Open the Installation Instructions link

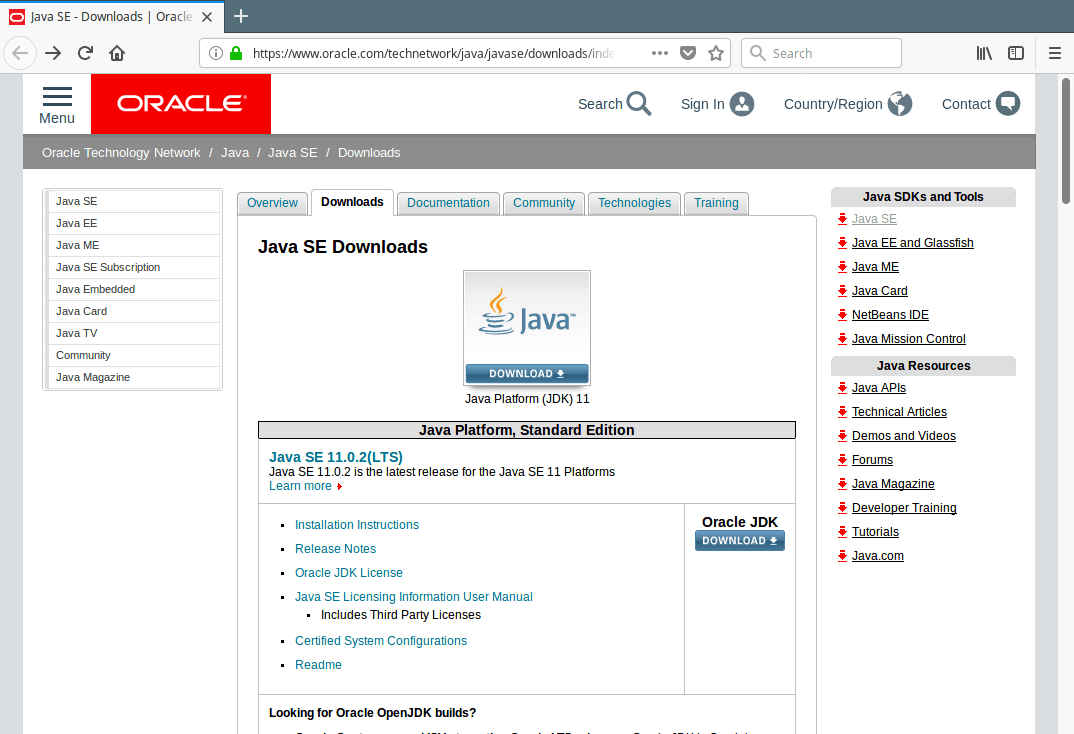point(357,525)
